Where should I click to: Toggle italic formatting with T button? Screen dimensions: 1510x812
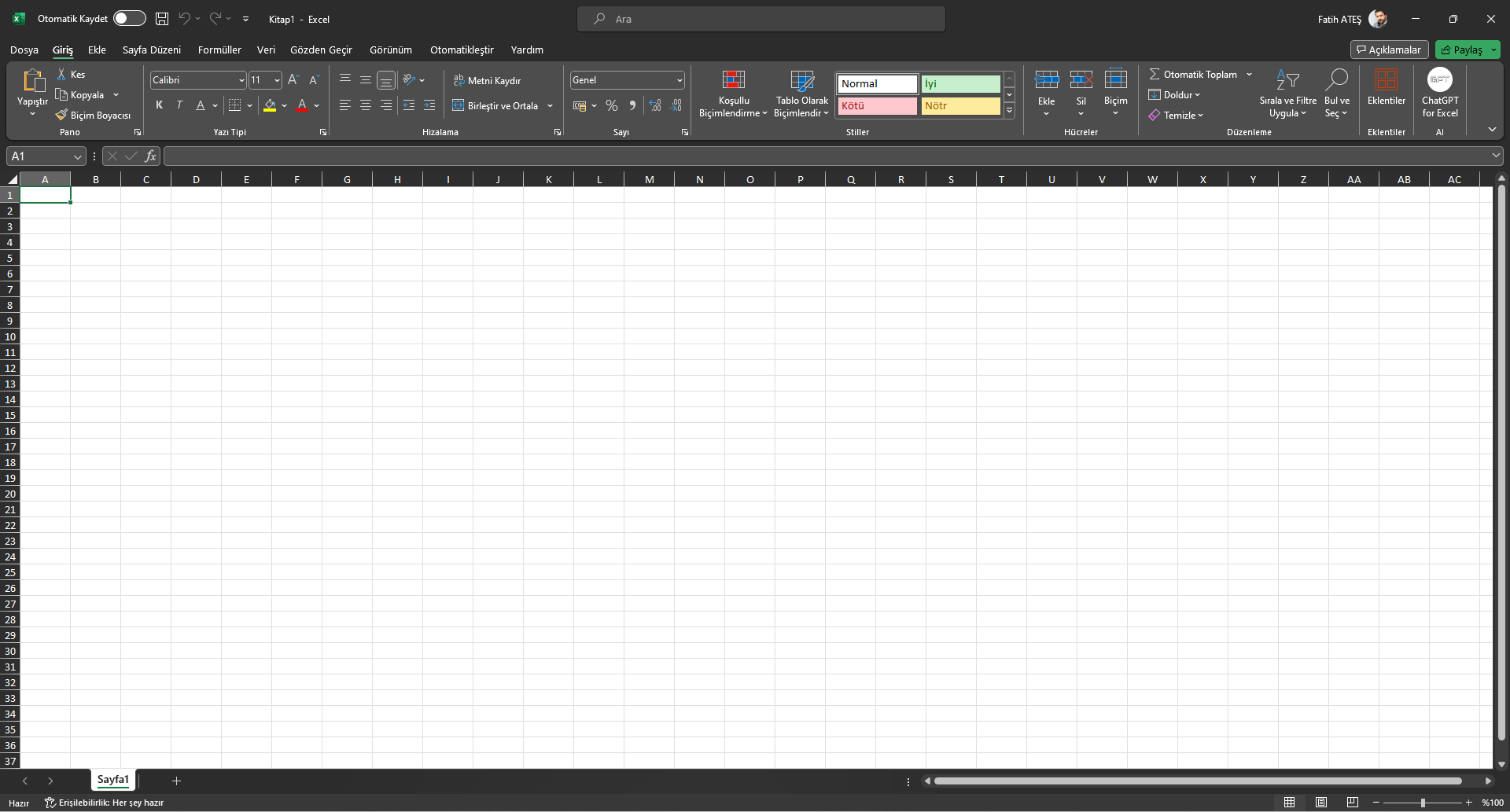click(179, 105)
